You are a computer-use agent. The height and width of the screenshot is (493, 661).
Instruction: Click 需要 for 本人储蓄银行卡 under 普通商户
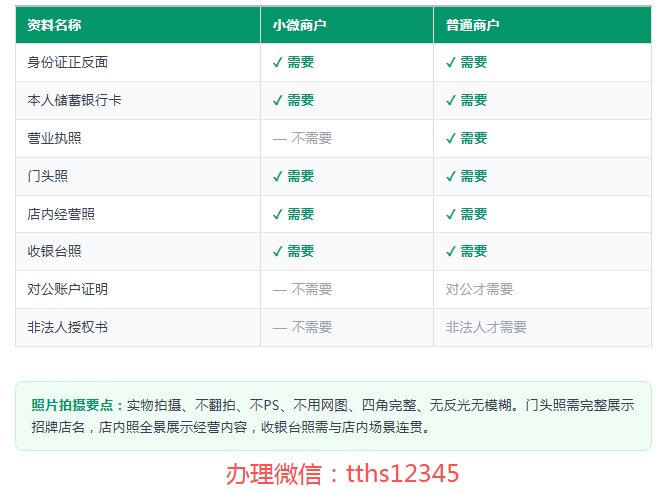click(x=467, y=100)
